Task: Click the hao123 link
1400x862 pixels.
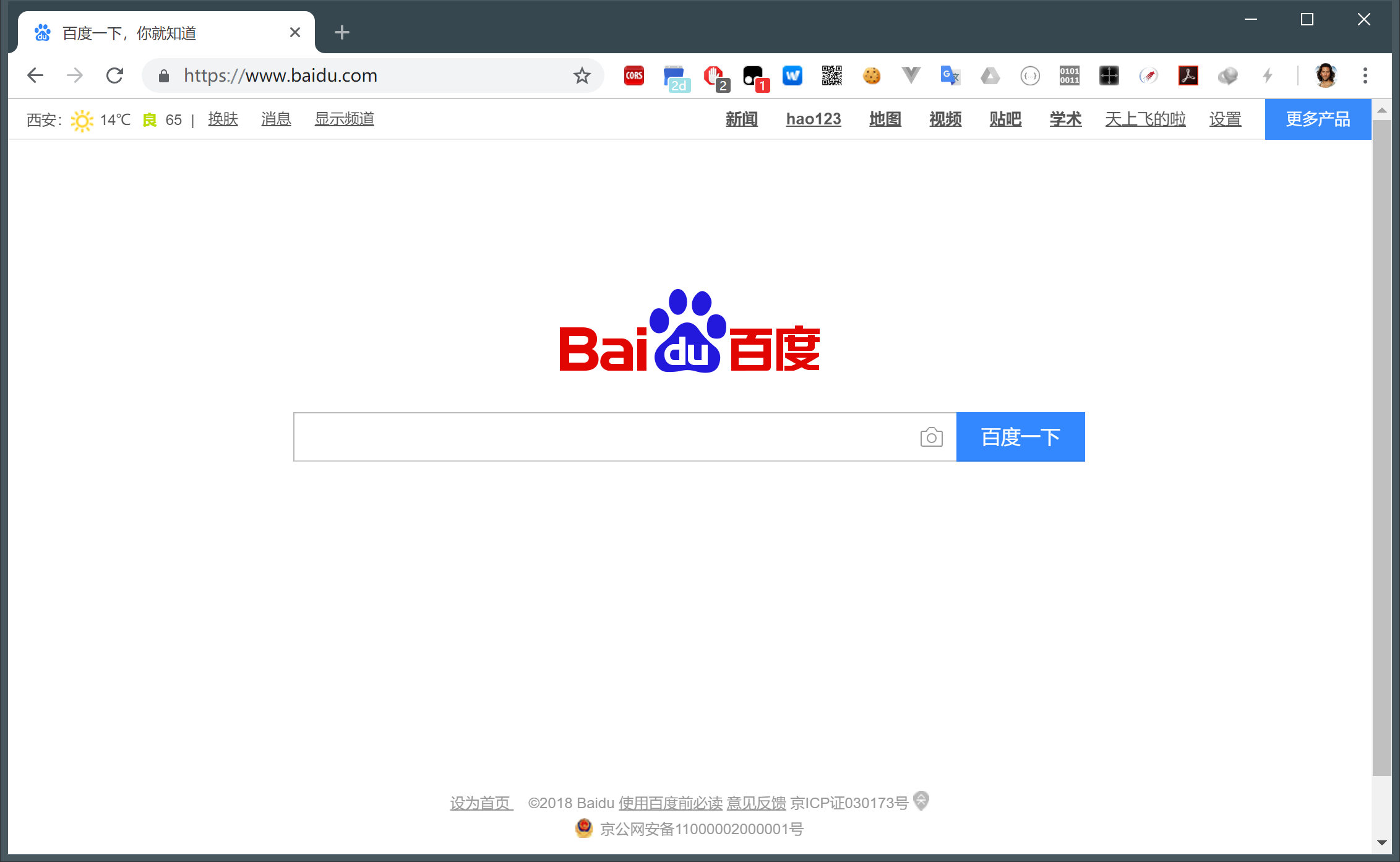Action: 813,119
